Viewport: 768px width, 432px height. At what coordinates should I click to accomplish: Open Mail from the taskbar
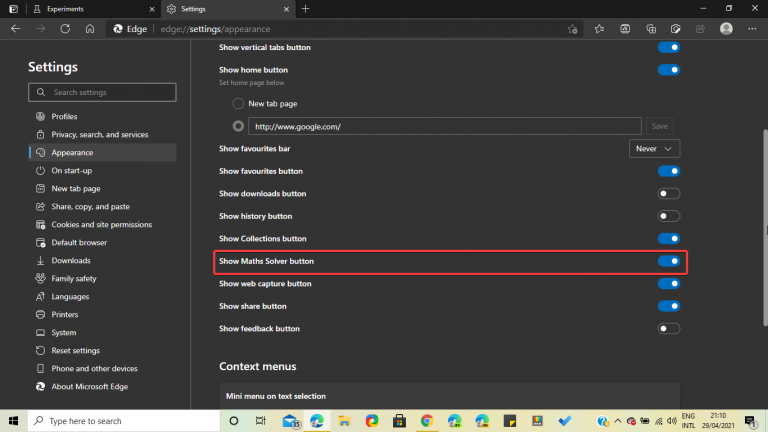291,421
